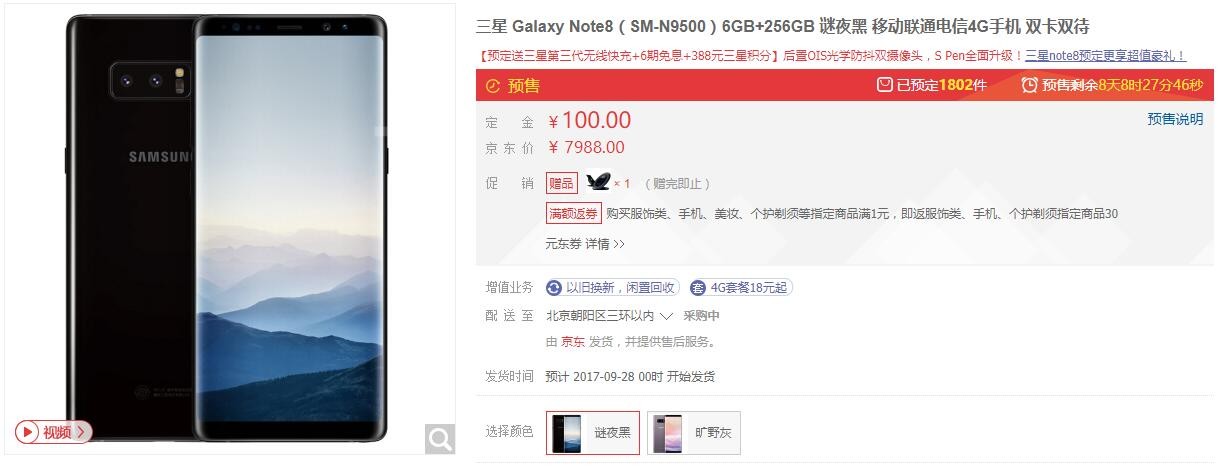Click the presale 预售 clock icon
This screenshot has height=467, width=1220.
click(x=492, y=86)
